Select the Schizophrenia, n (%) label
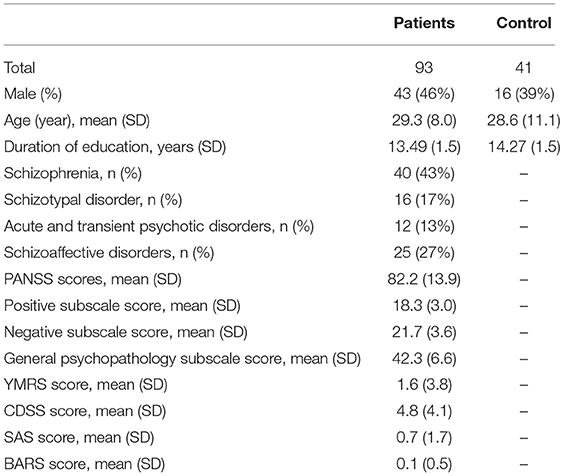Viewport: 564px width, 476px height. click(73, 173)
